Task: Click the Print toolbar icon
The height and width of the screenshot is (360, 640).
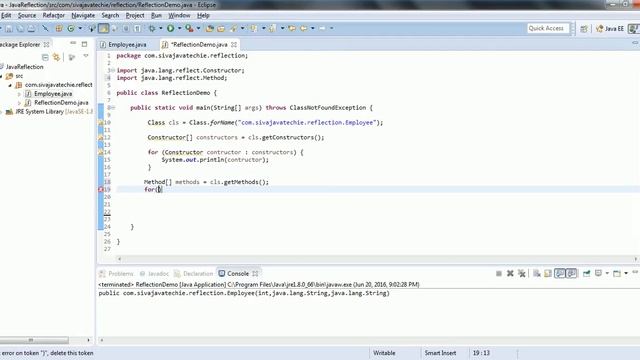Action: point(31,28)
